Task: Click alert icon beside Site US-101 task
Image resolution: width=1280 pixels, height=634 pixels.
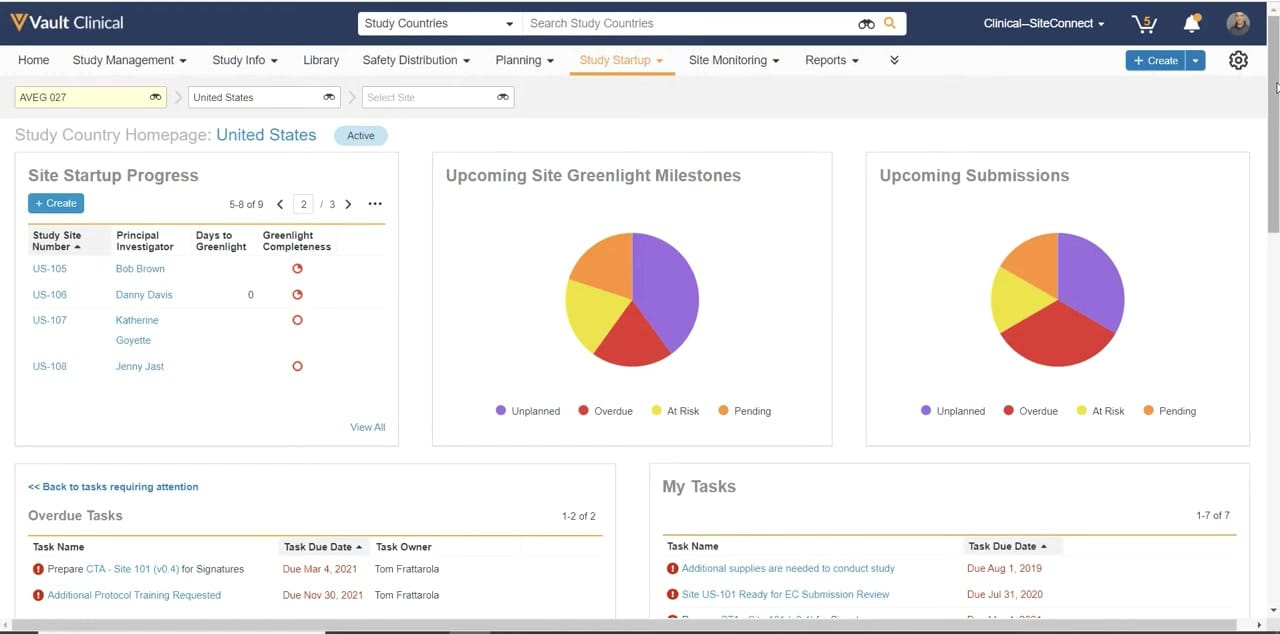Action: click(x=673, y=594)
